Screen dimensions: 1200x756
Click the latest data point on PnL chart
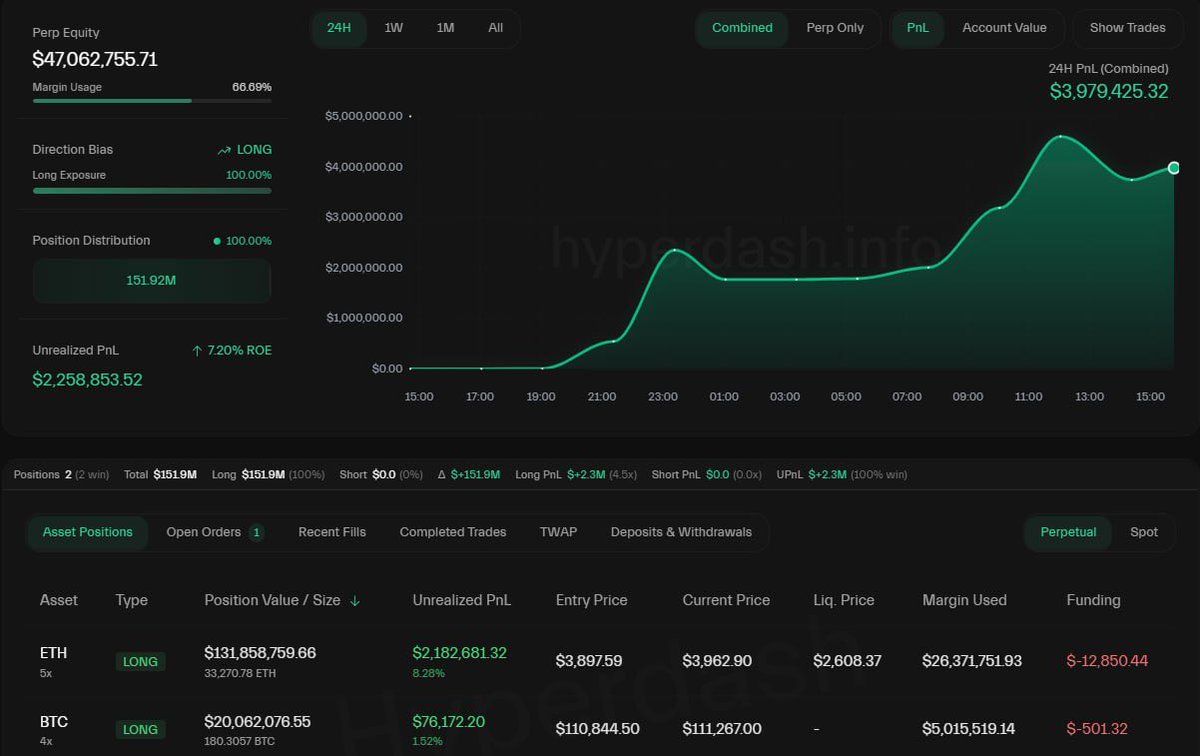(1174, 168)
